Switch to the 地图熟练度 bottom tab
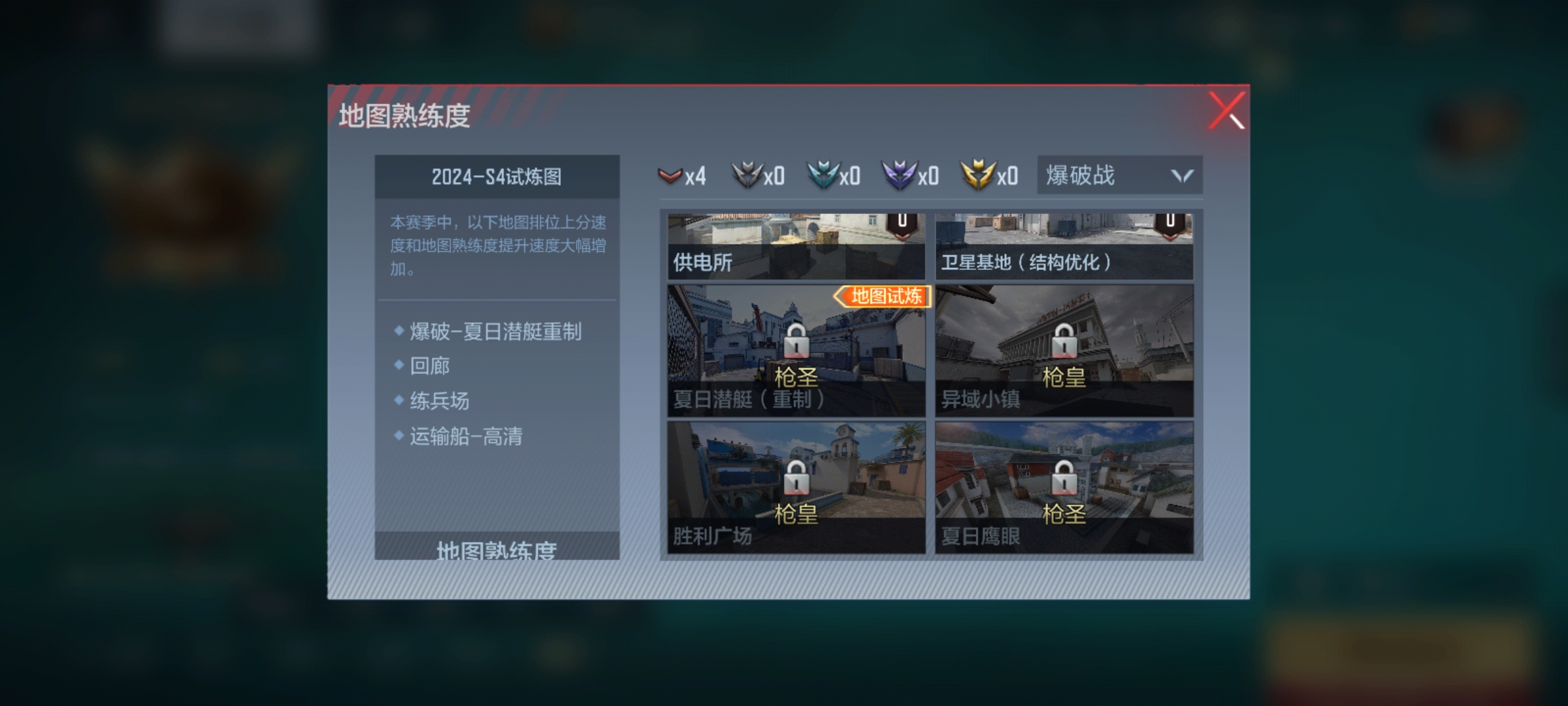 (497, 546)
